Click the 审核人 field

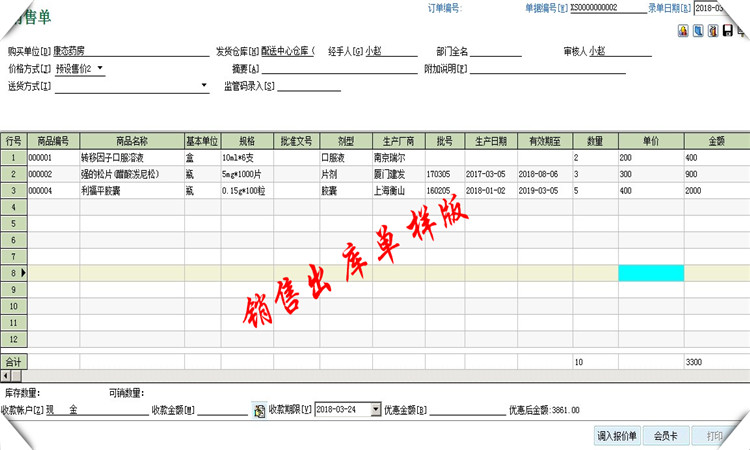click(x=620, y=51)
